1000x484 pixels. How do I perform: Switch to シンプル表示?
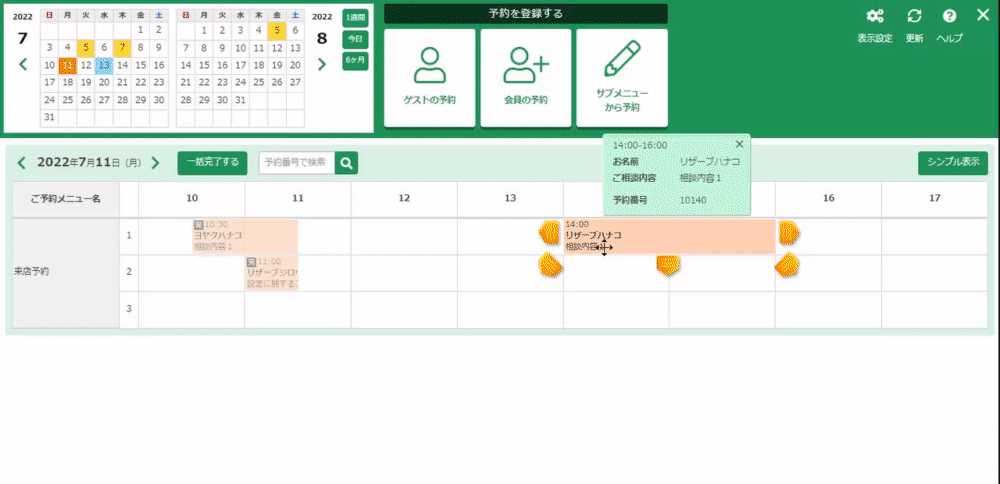point(953,163)
